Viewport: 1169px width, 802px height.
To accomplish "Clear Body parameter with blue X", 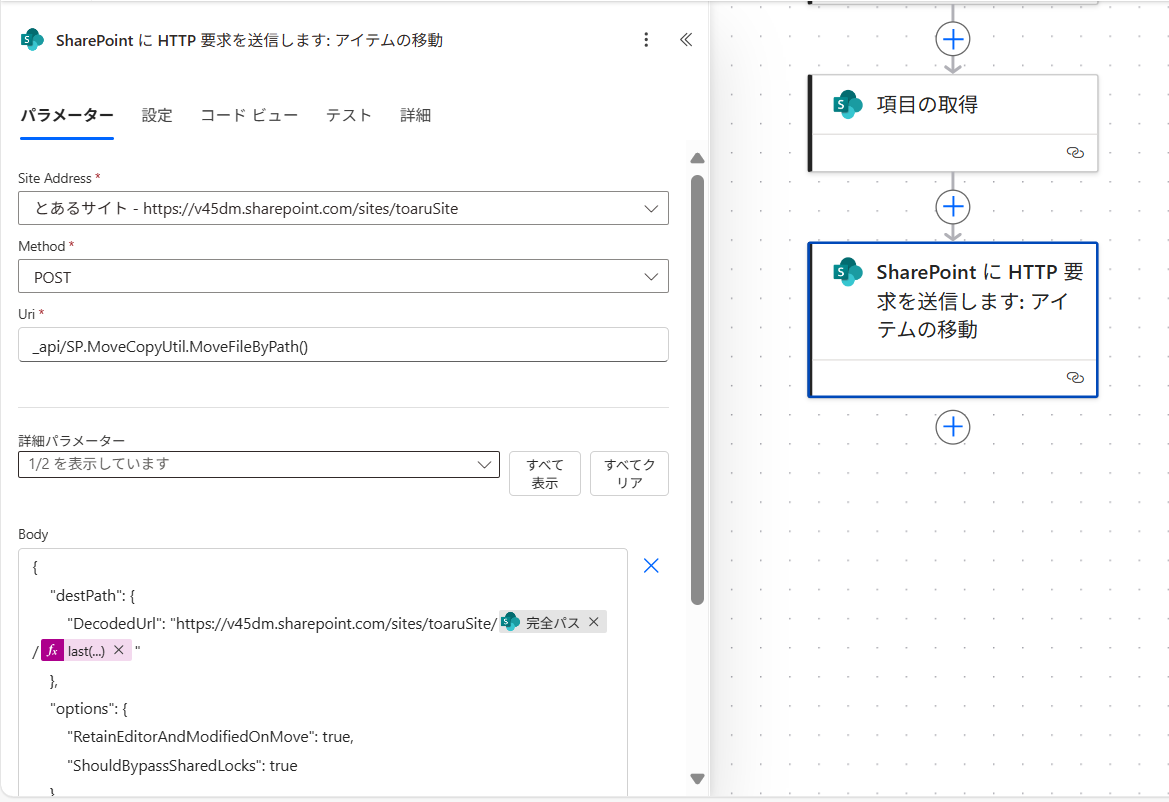I will 651,566.
